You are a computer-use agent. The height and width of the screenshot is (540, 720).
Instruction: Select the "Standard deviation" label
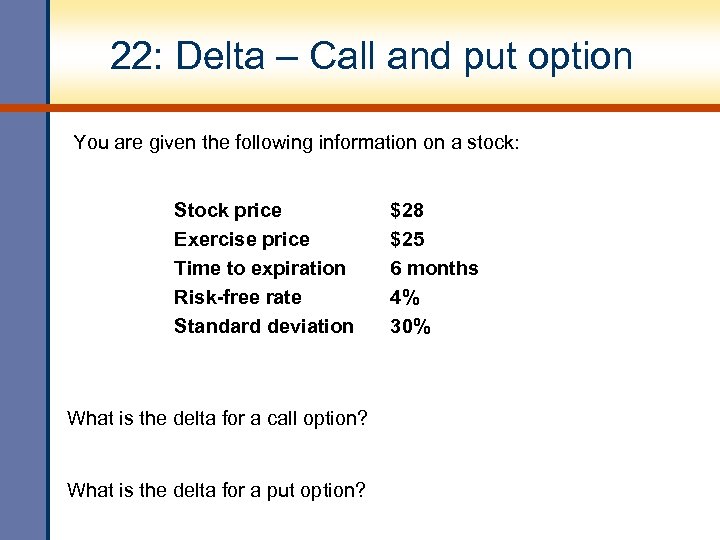pos(263,326)
